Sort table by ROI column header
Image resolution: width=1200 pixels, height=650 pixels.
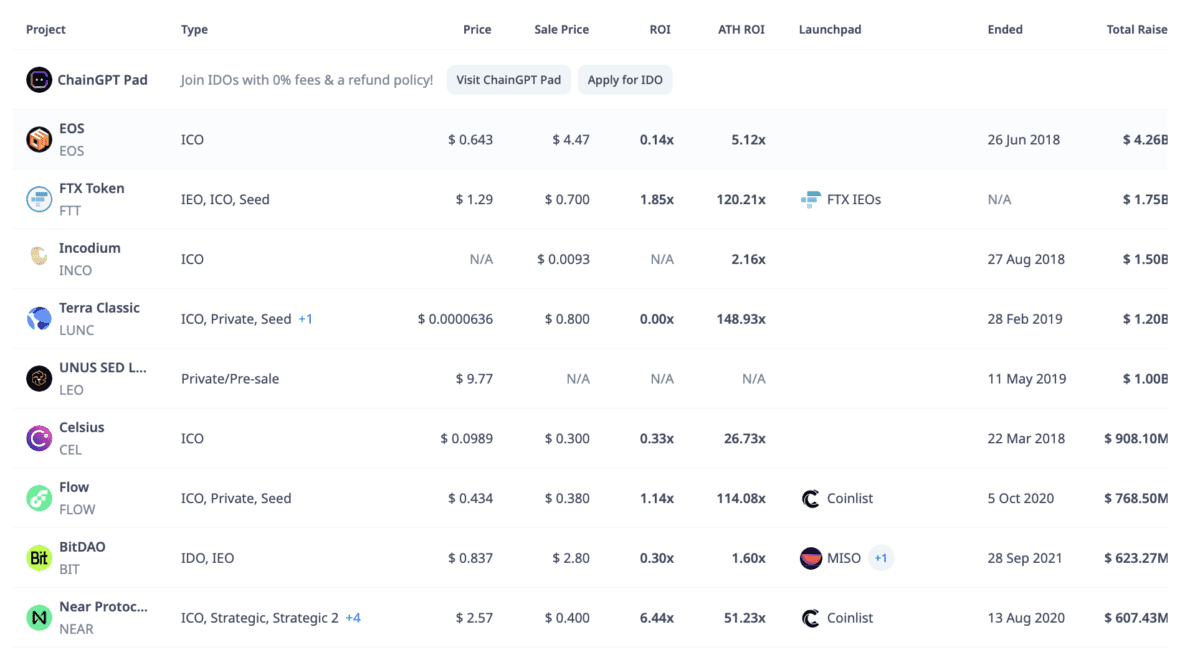pyautogui.click(x=660, y=30)
